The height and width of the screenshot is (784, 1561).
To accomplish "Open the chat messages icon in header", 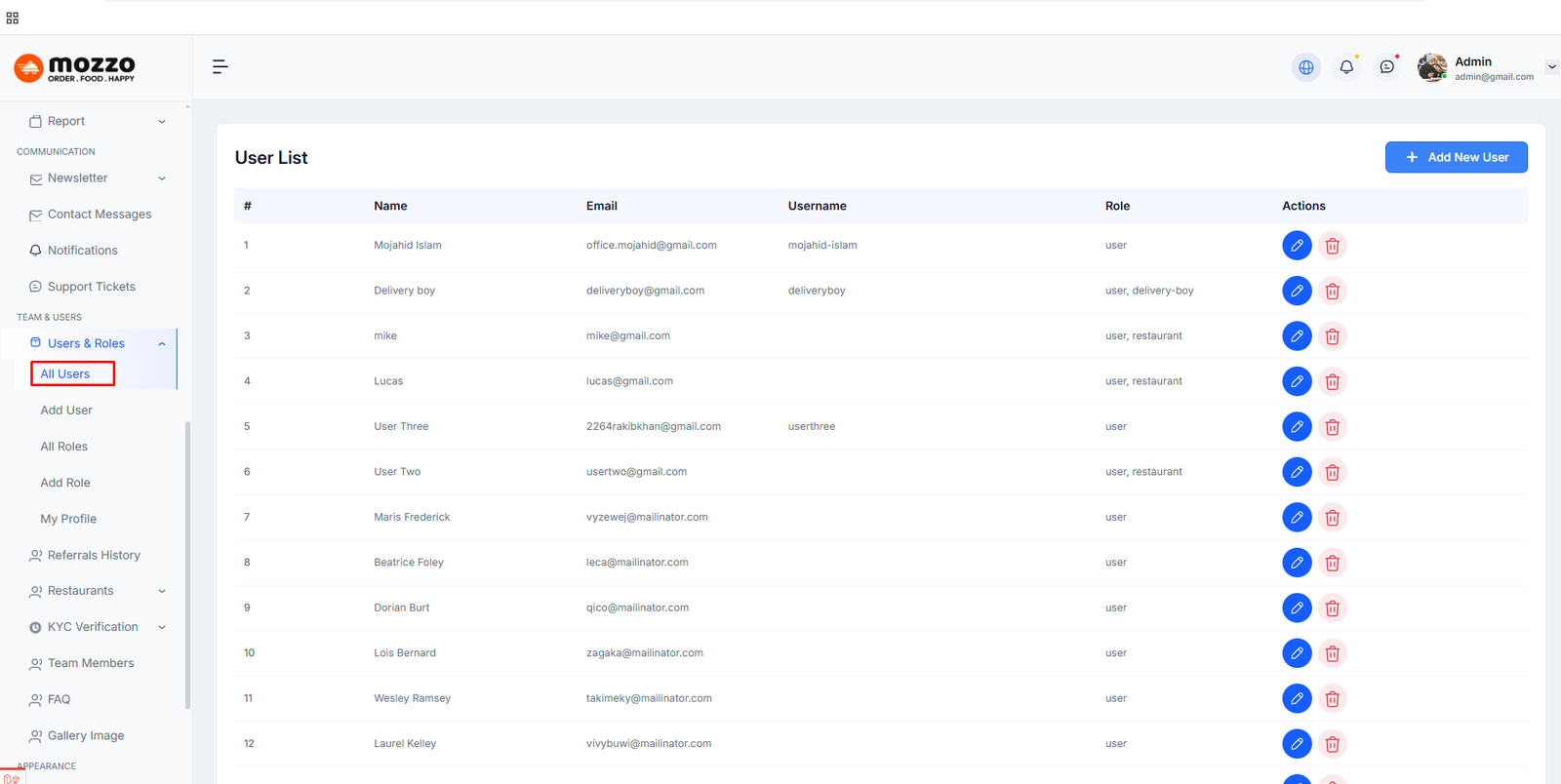I will point(1386,67).
